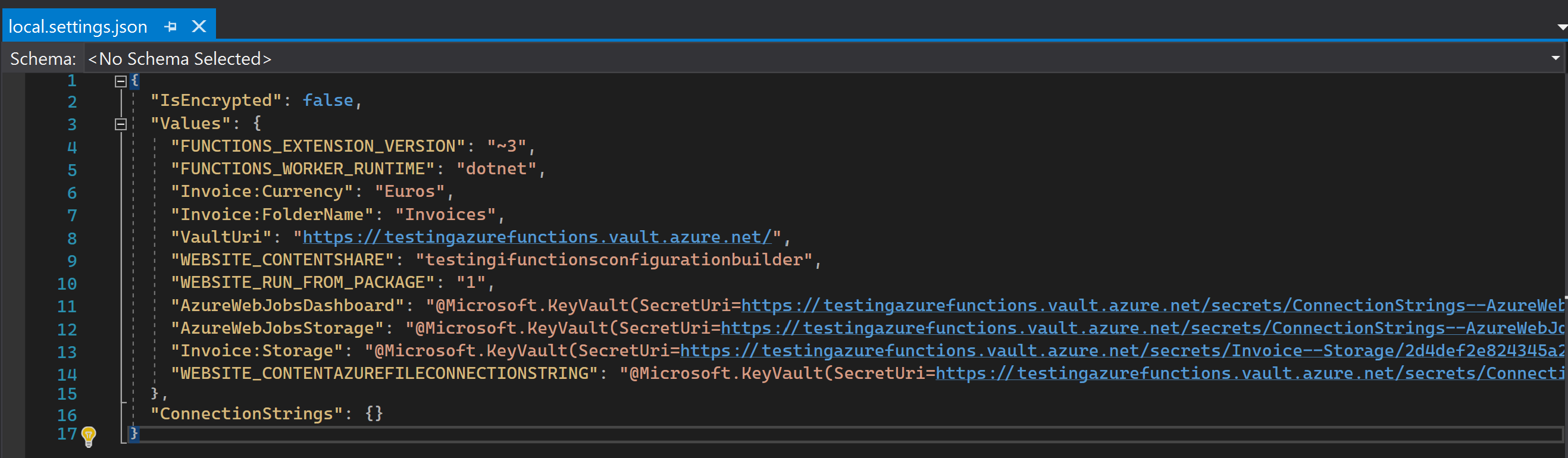
Task: Open the Schema selection combo box
Action: (824, 58)
